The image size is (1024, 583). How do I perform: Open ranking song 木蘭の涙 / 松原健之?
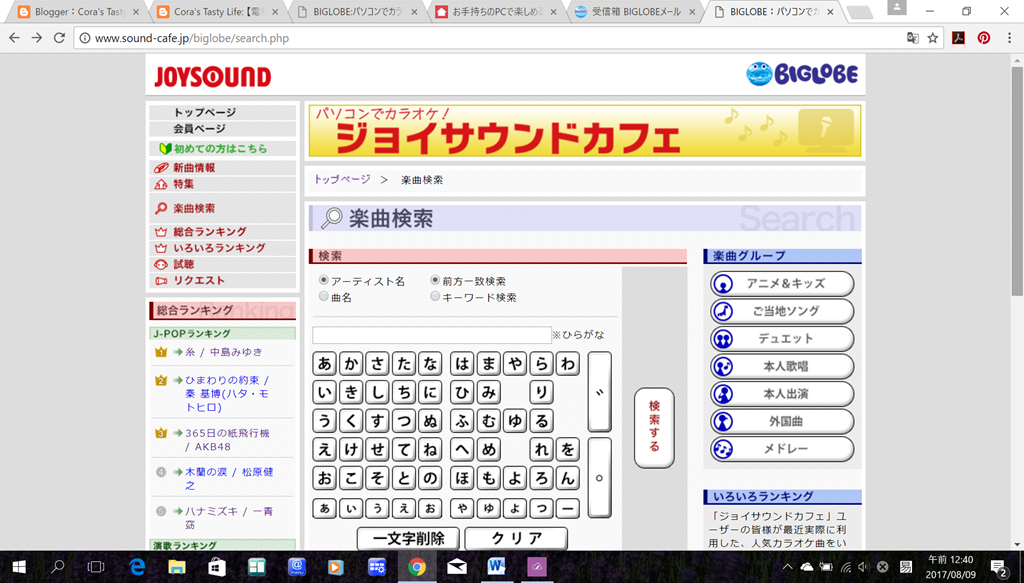(x=229, y=479)
